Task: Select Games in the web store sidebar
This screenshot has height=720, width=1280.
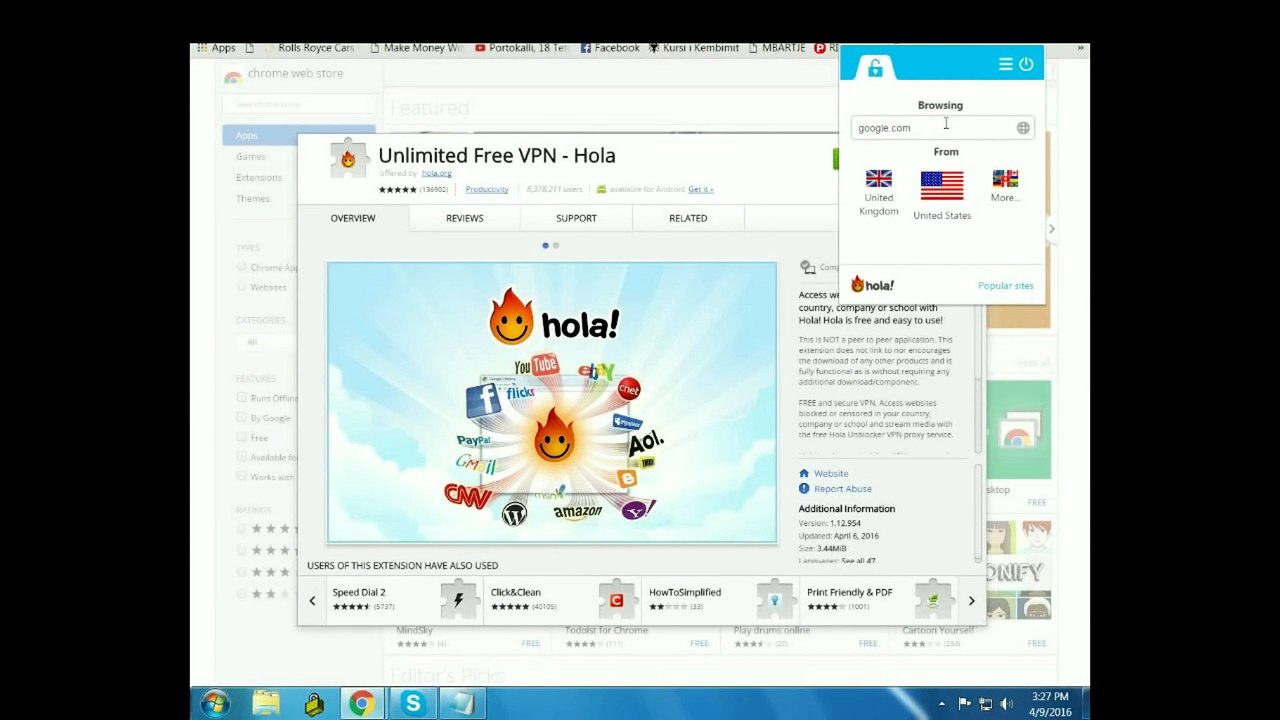Action: coord(251,157)
